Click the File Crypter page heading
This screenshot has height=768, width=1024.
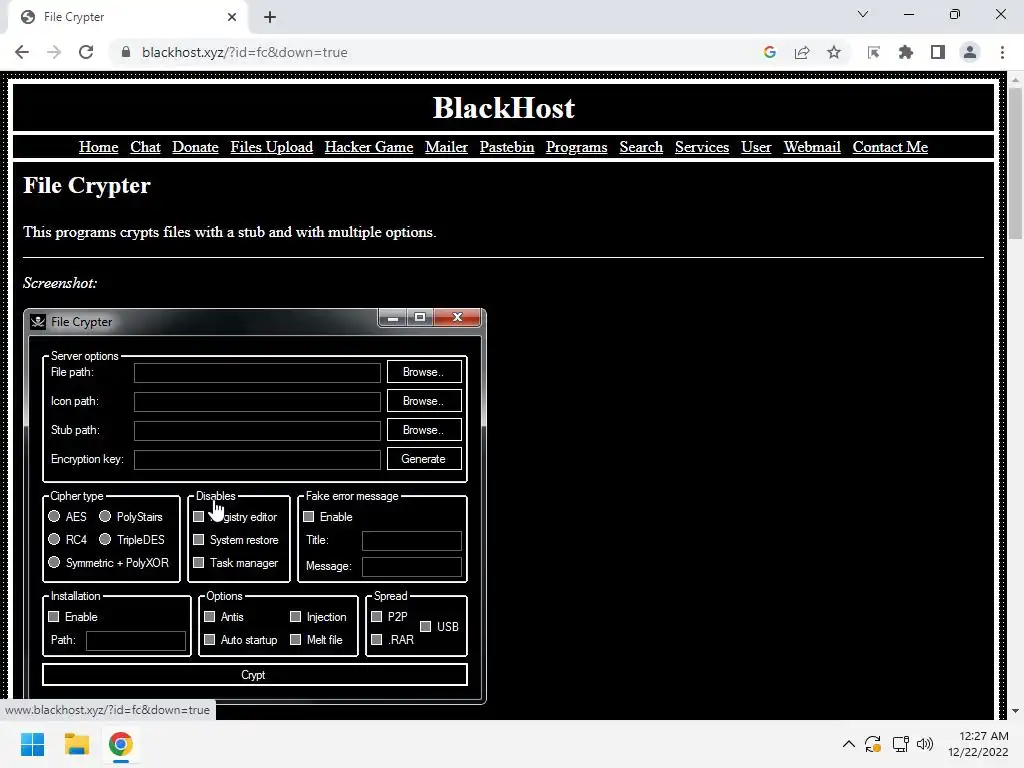point(87,185)
